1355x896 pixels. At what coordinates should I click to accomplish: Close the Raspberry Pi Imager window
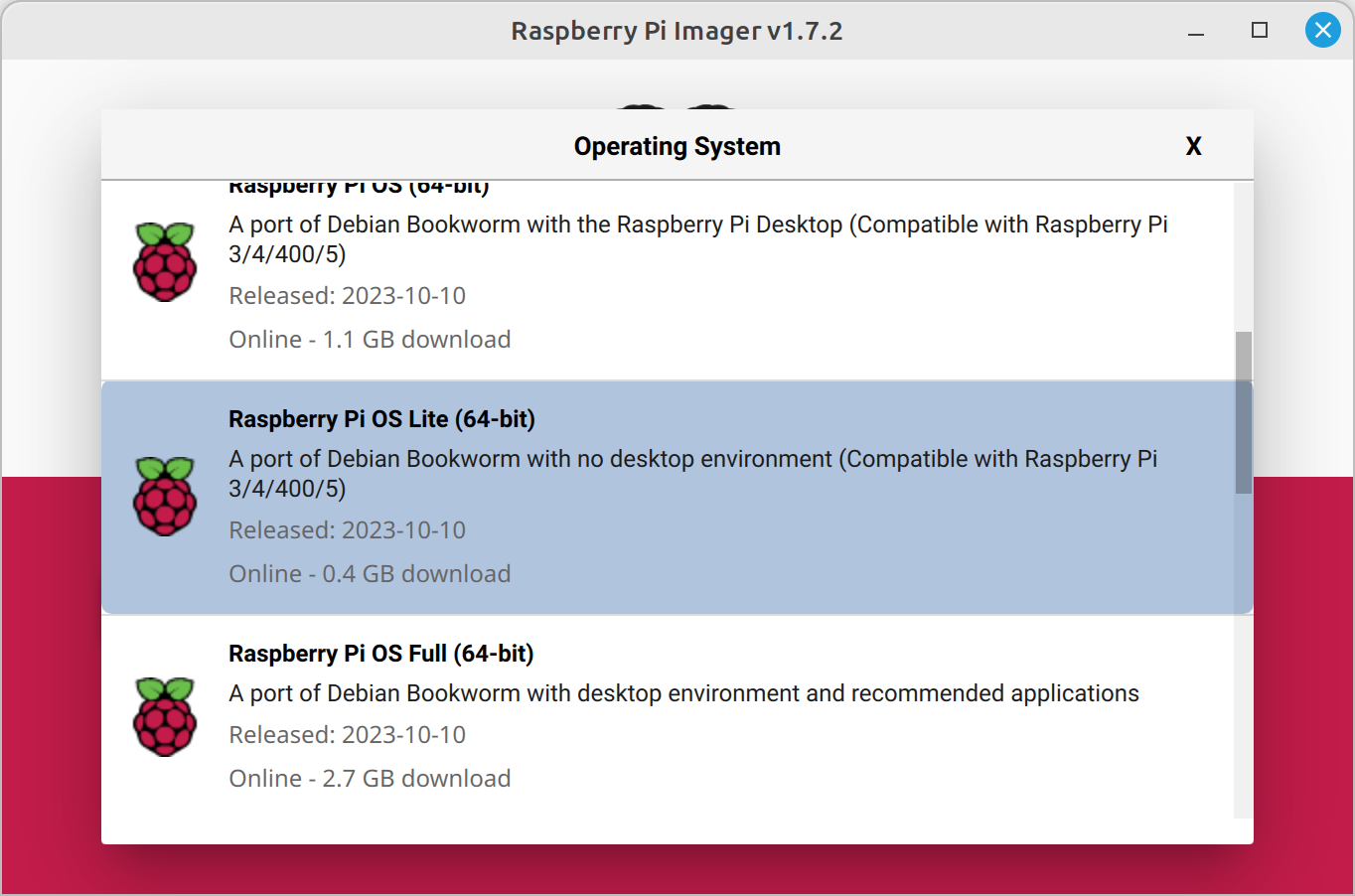pyautogui.click(x=1322, y=31)
